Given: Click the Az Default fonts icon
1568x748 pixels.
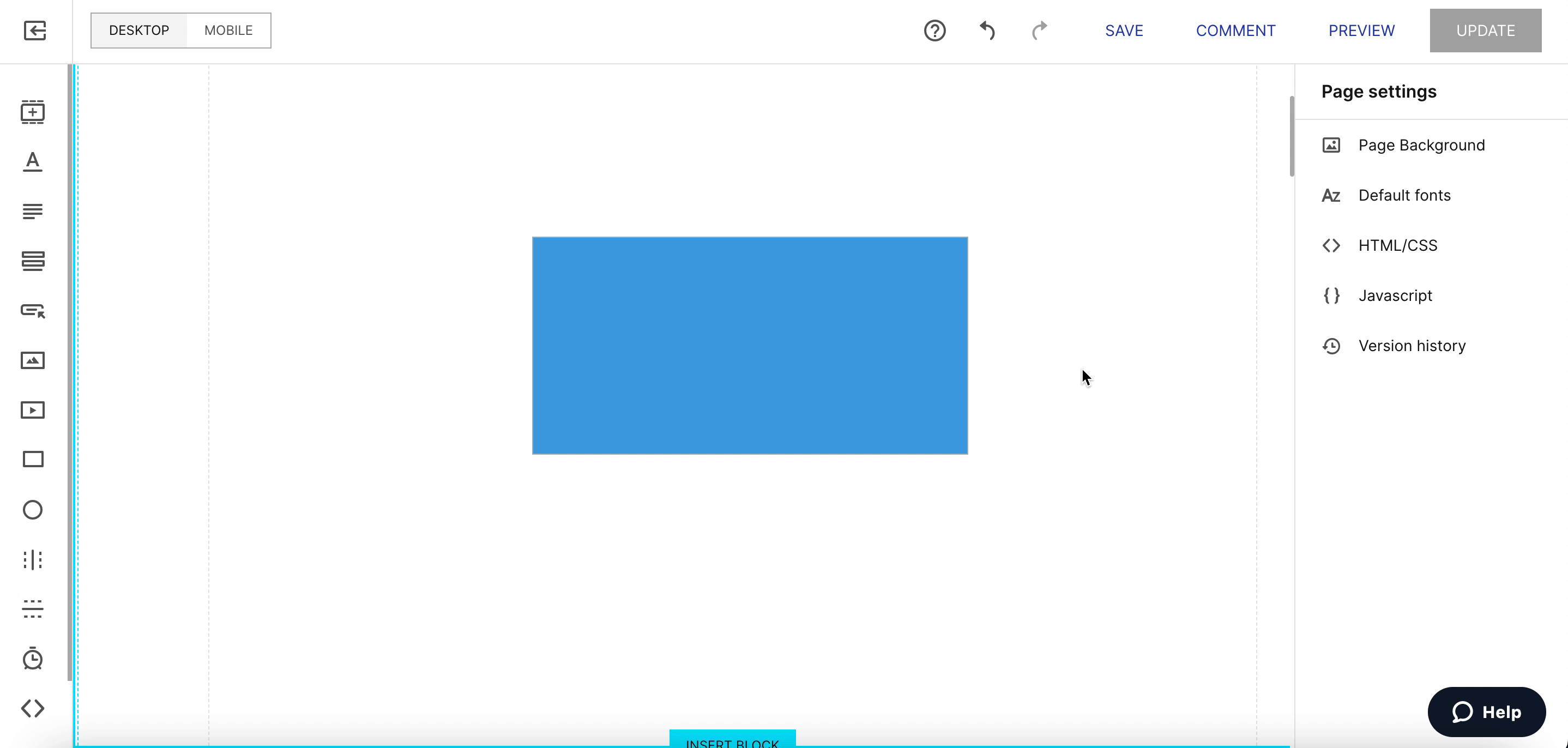Looking at the screenshot, I should 1331,195.
